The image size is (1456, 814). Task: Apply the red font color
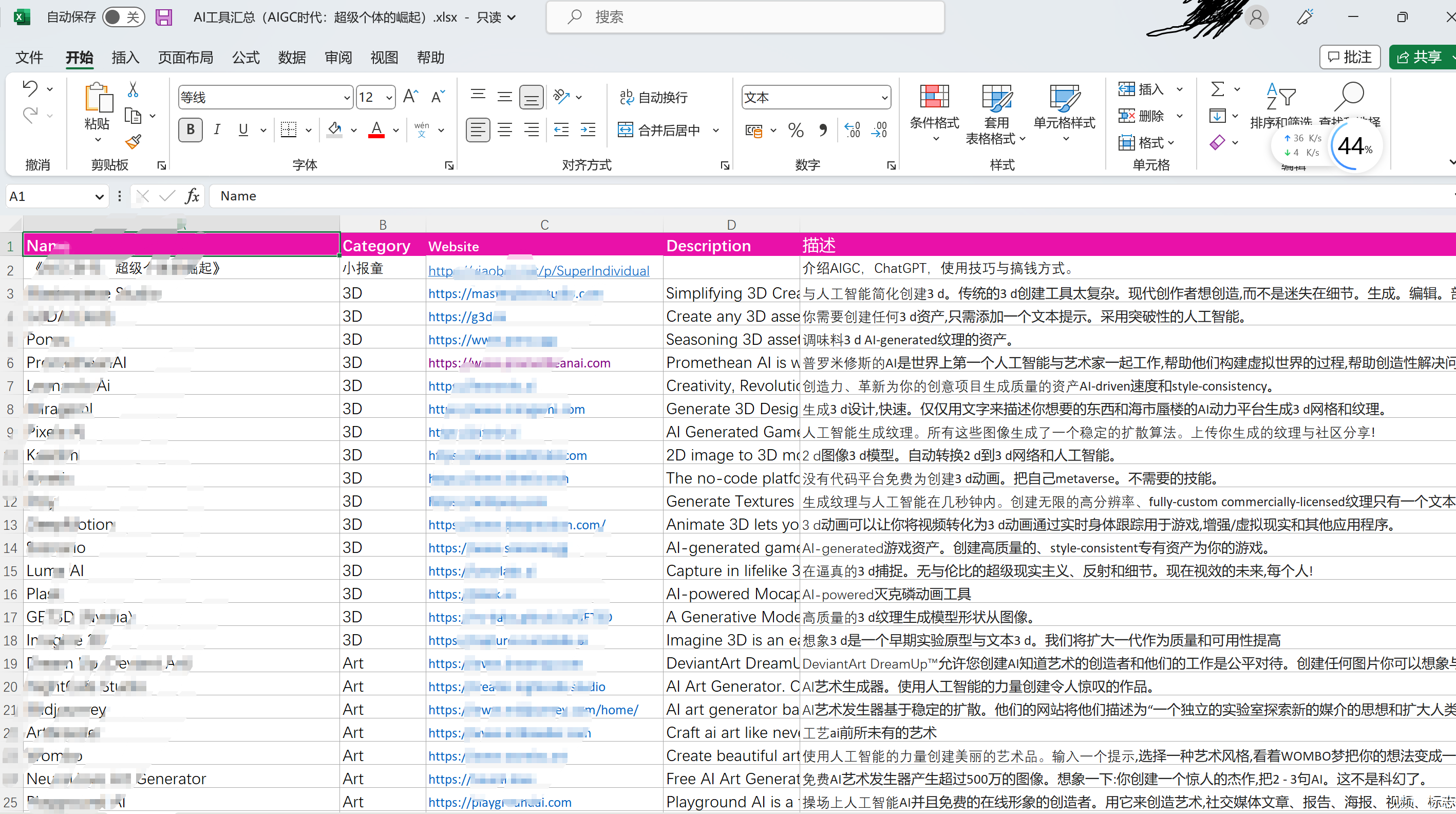click(x=376, y=130)
